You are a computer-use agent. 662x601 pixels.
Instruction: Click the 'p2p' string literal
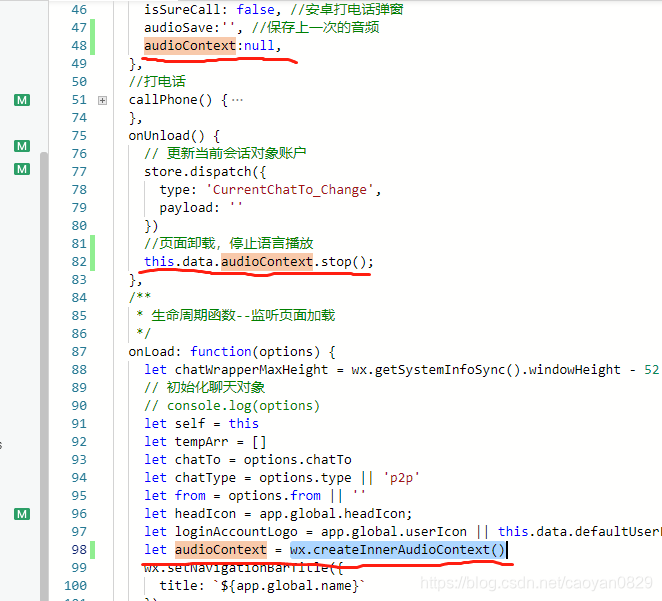401,478
